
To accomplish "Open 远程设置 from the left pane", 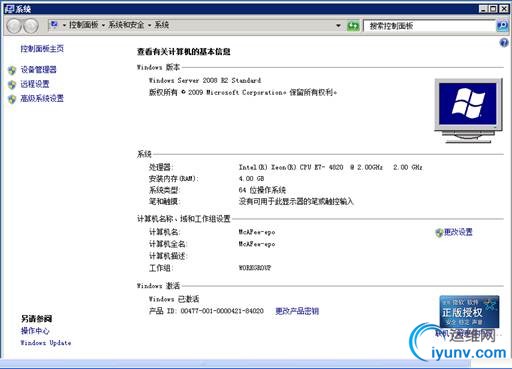I will pos(35,84).
